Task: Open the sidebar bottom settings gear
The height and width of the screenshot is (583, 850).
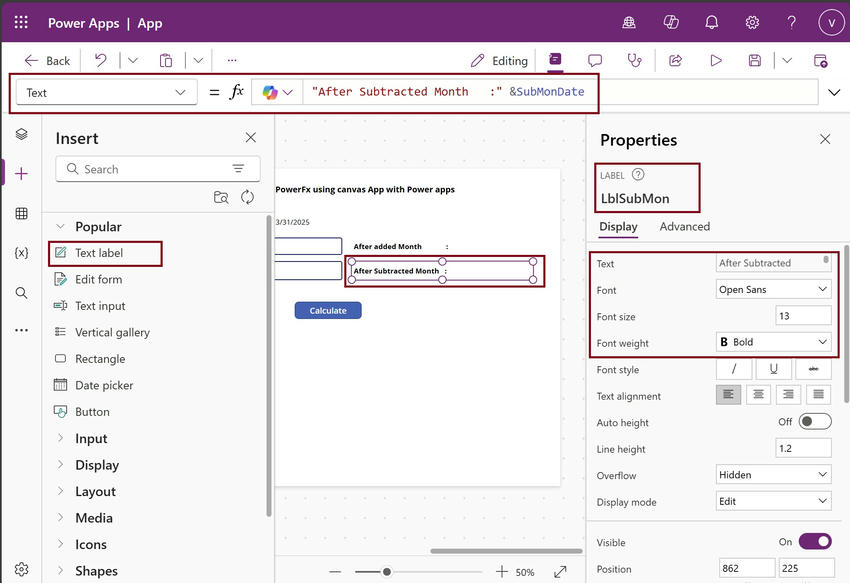Action: [x=22, y=569]
